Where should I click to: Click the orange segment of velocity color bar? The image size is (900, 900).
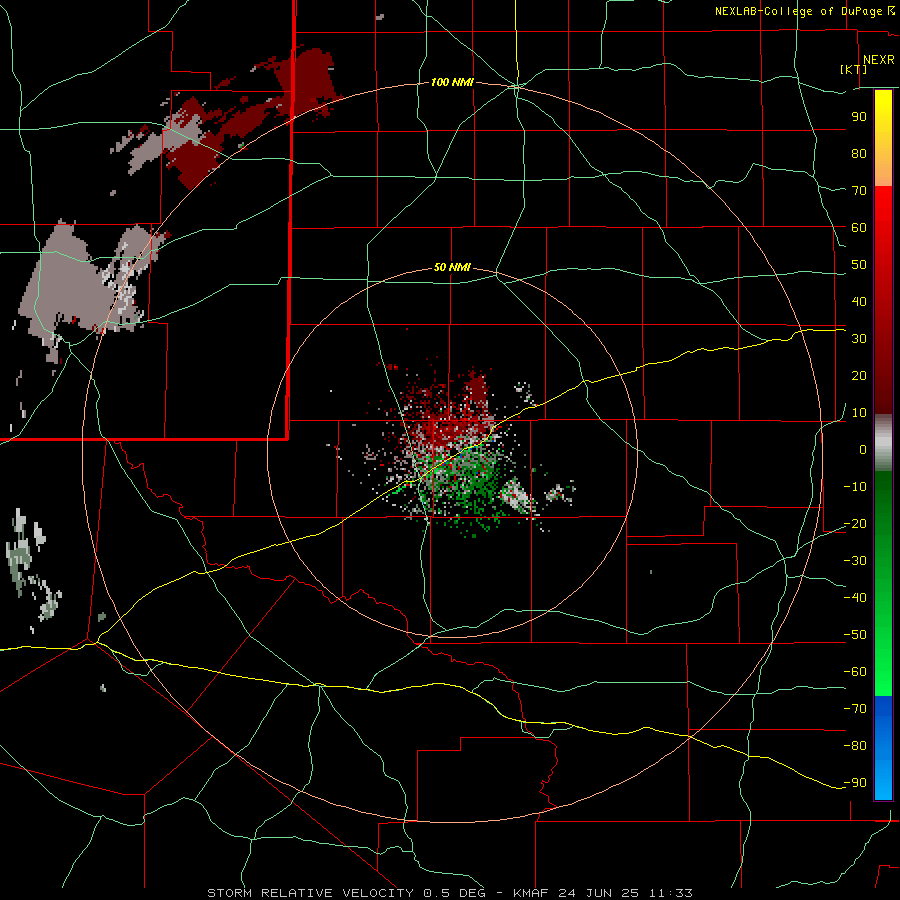pos(883,170)
